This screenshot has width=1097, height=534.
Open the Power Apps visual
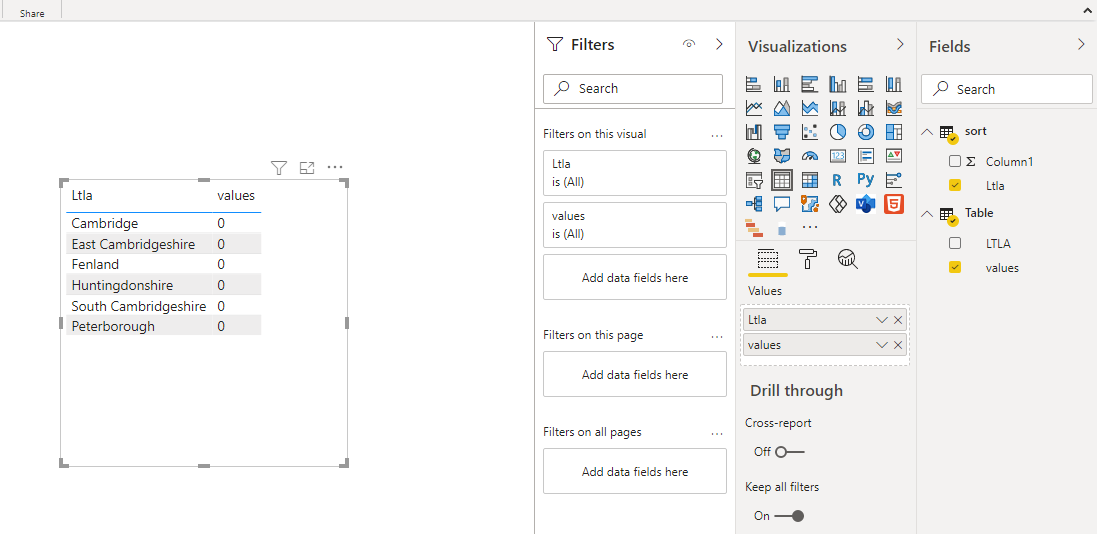tap(837, 204)
